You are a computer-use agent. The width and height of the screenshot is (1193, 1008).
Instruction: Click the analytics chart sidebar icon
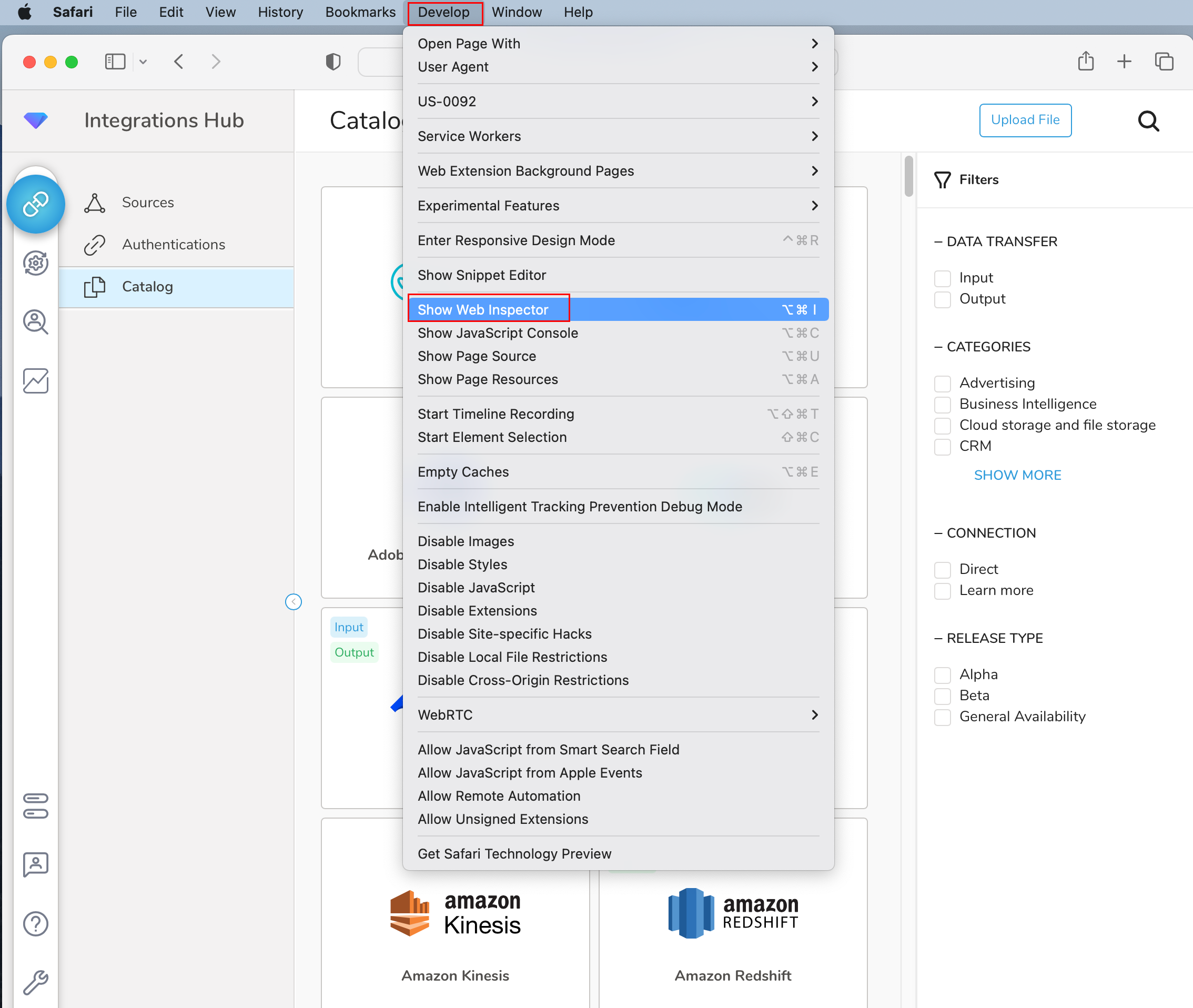pos(35,380)
